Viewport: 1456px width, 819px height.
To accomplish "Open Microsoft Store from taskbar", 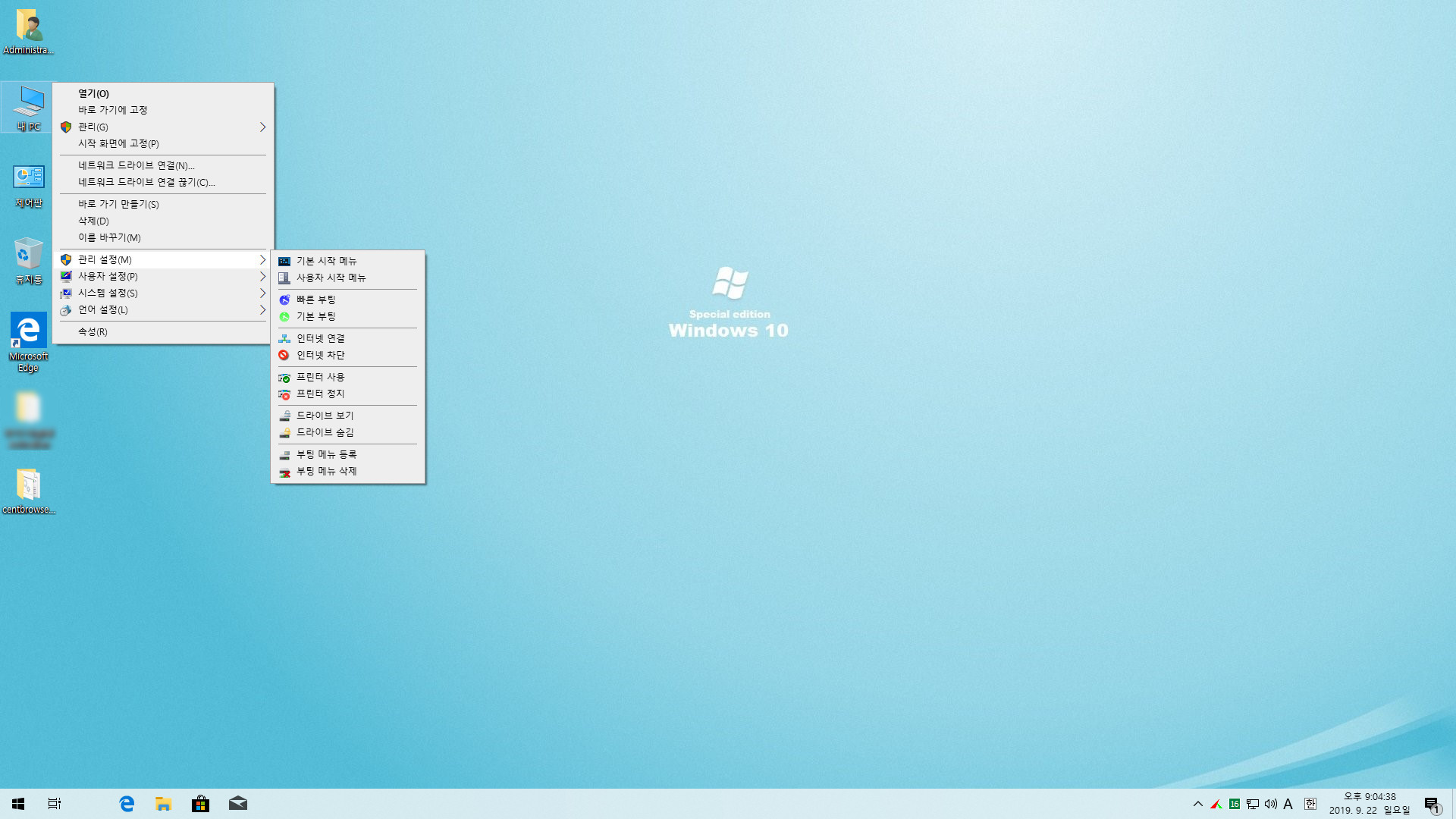I will click(200, 804).
